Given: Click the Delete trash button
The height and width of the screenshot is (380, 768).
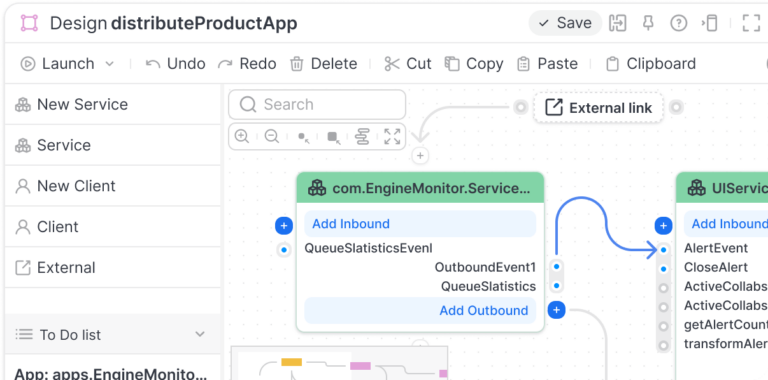Looking at the screenshot, I should pyautogui.click(x=323, y=64).
